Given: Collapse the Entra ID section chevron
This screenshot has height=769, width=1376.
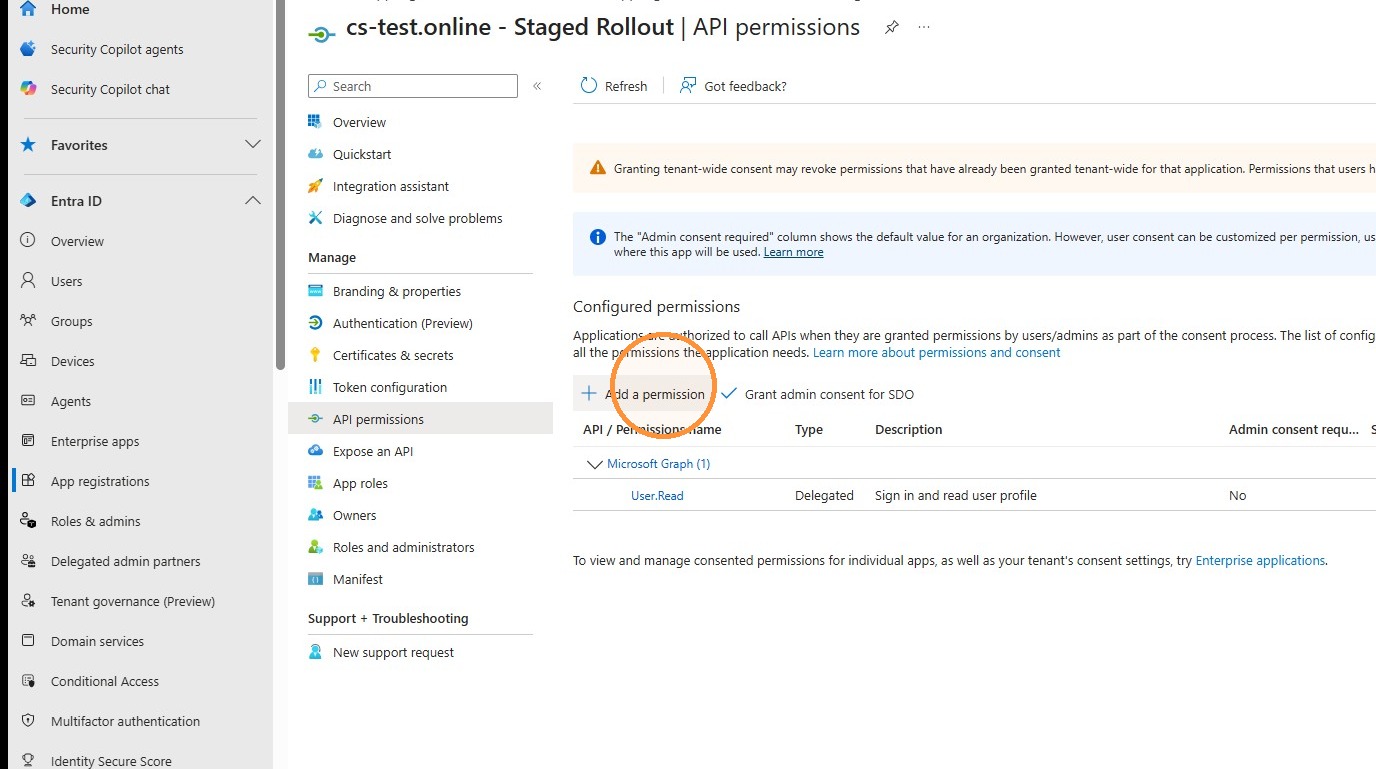Looking at the screenshot, I should [x=253, y=201].
